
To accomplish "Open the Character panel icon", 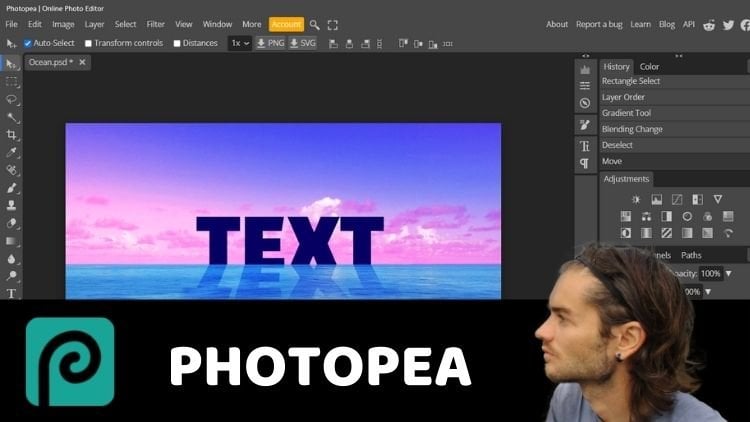I will click(x=585, y=146).
